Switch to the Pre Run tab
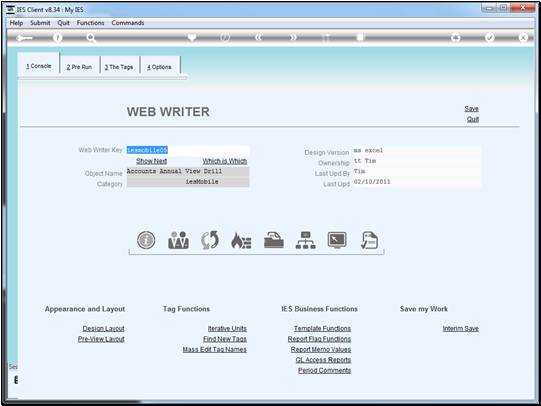The width and height of the screenshot is (541, 406). (x=79, y=67)
